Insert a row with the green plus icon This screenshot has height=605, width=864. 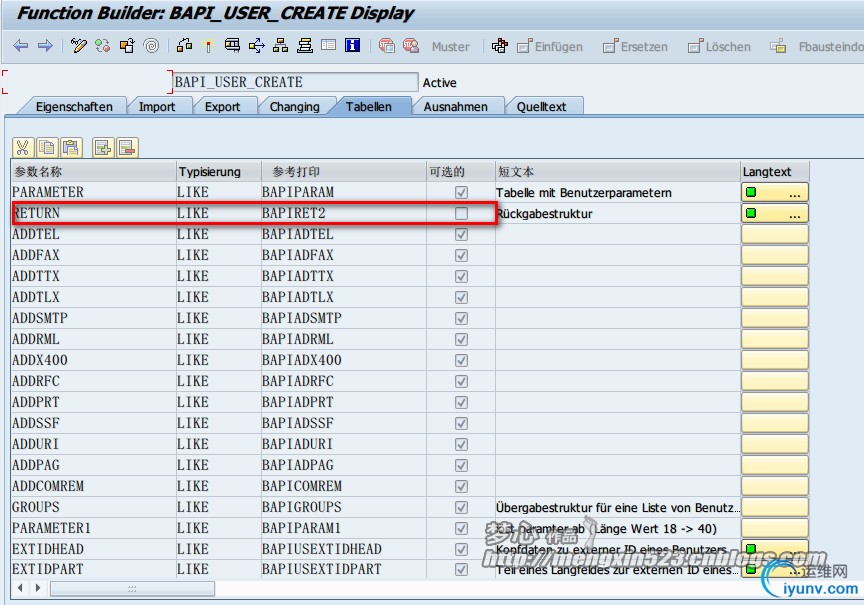tap(103, 148)
